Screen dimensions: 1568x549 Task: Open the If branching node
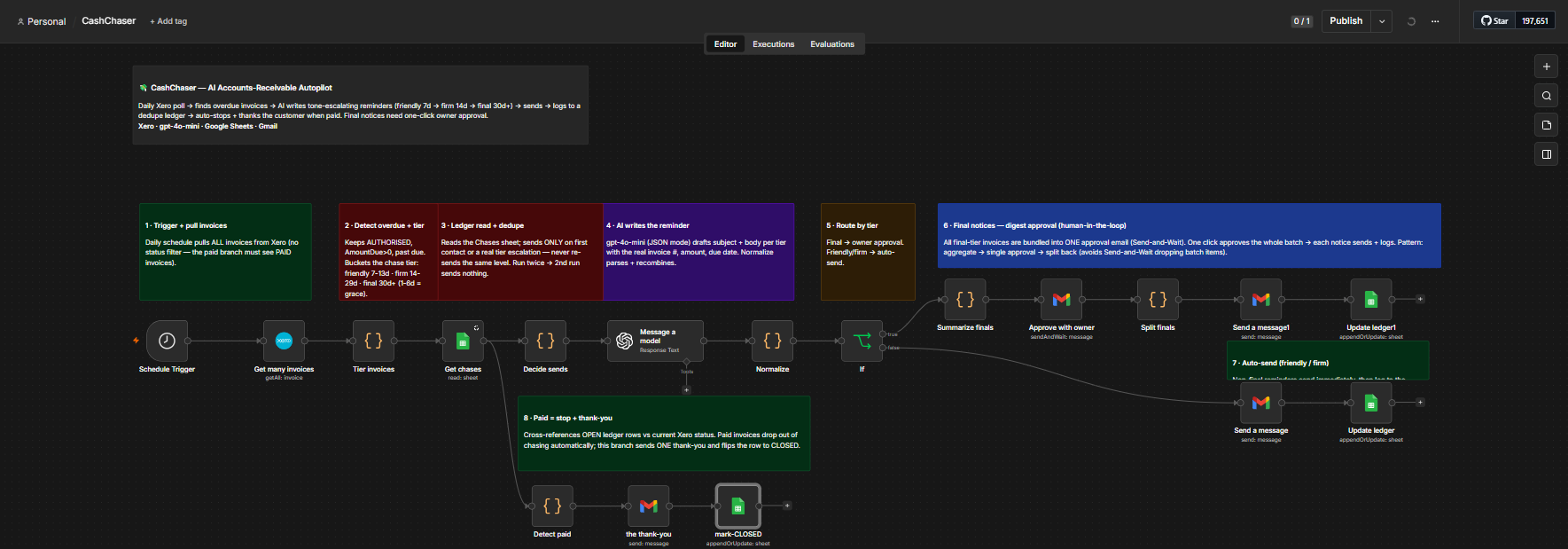click(862, 341)
